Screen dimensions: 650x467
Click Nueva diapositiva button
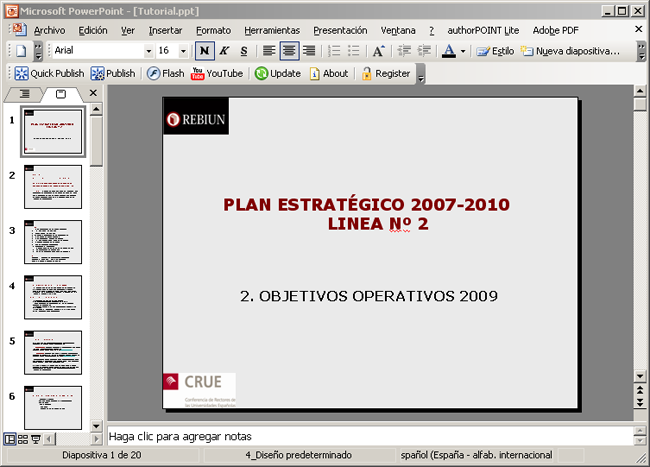(x=570, y=51)
